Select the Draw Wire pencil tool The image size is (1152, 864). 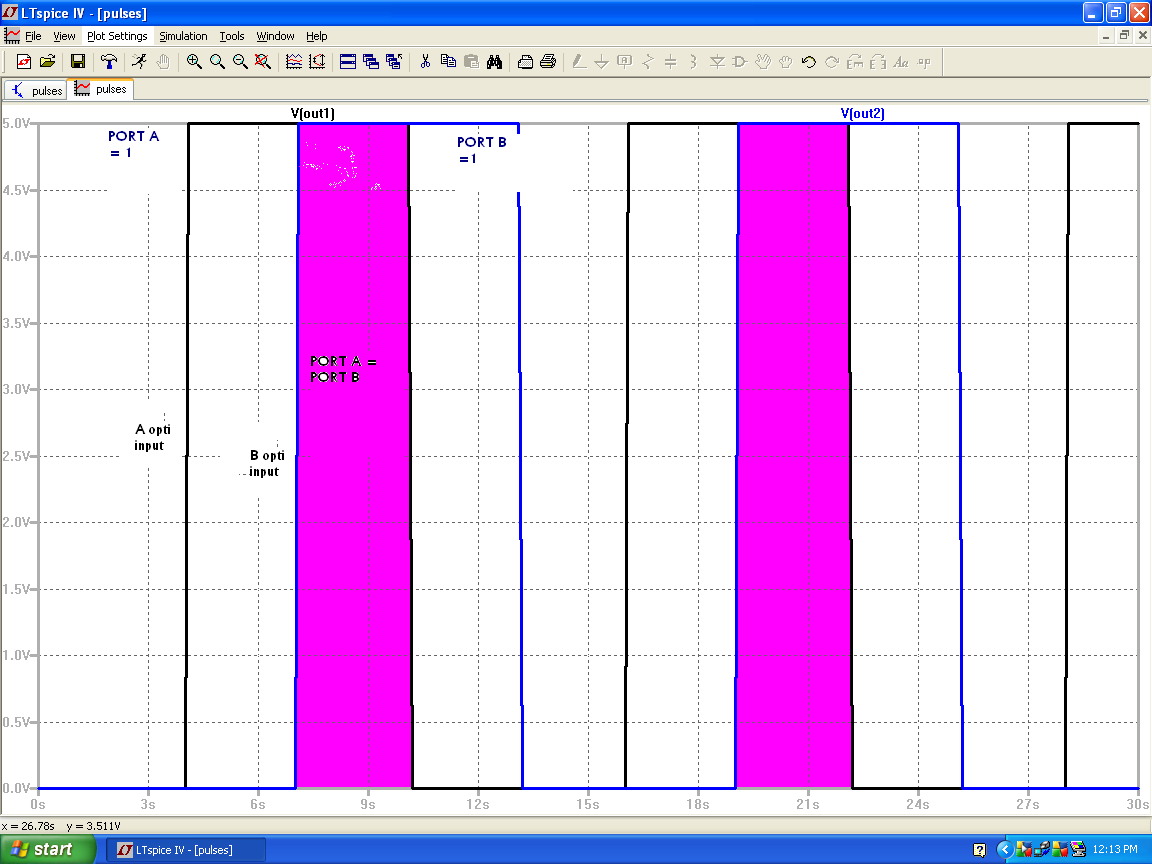pos(579,62)
